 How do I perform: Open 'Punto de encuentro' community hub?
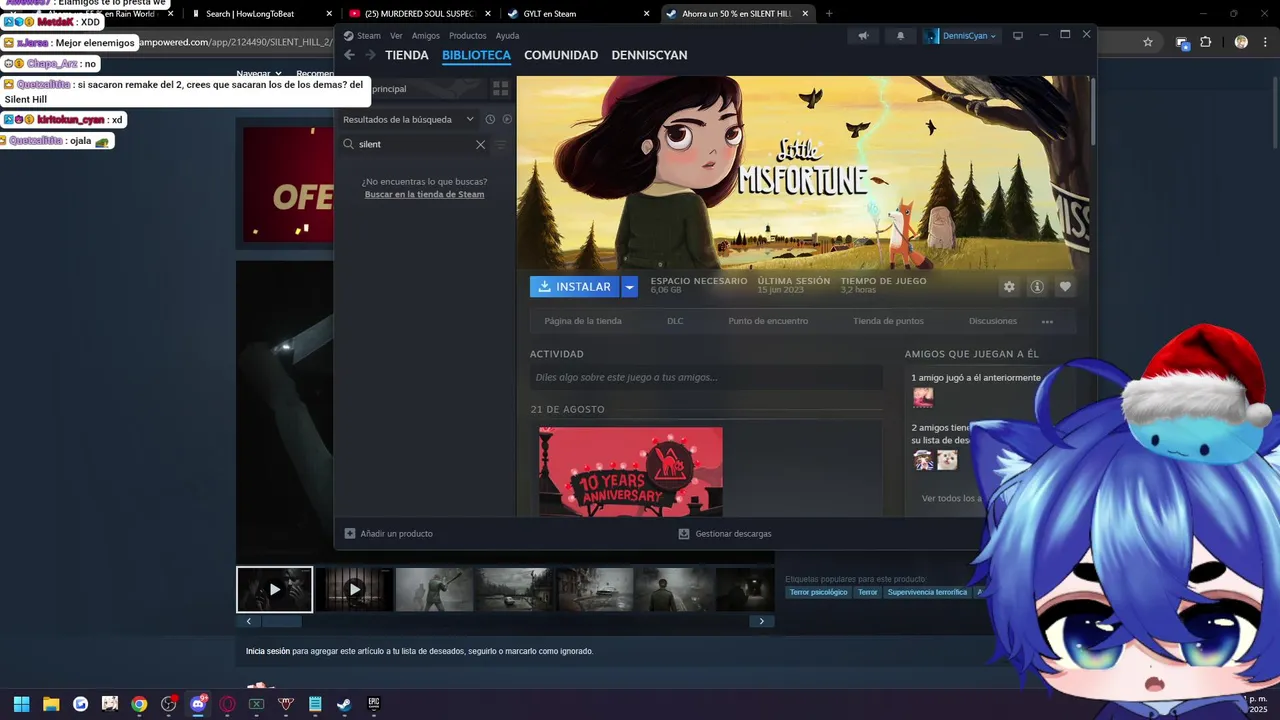768,321
